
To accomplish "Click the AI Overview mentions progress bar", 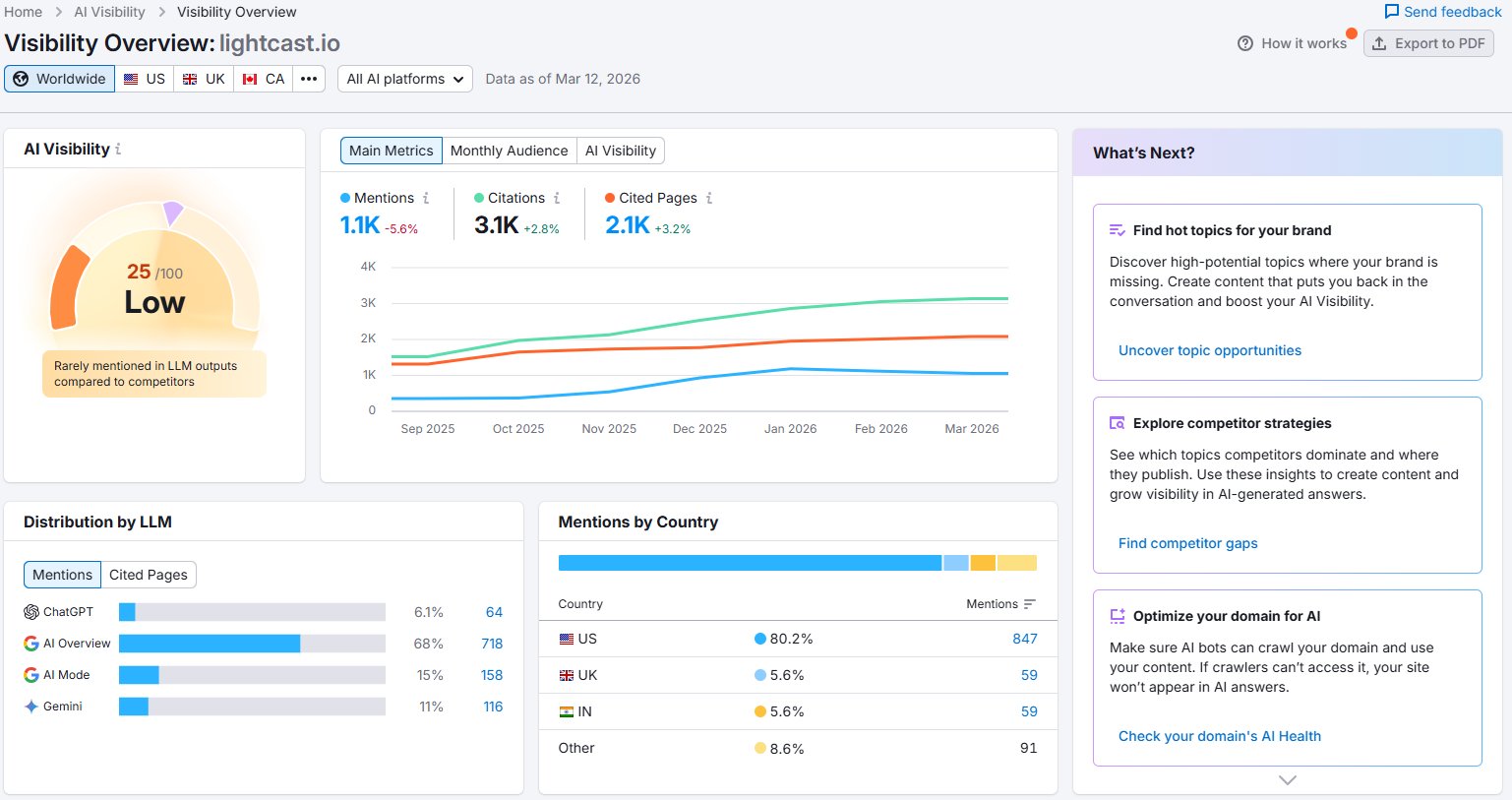I will [x=252, y=644].
